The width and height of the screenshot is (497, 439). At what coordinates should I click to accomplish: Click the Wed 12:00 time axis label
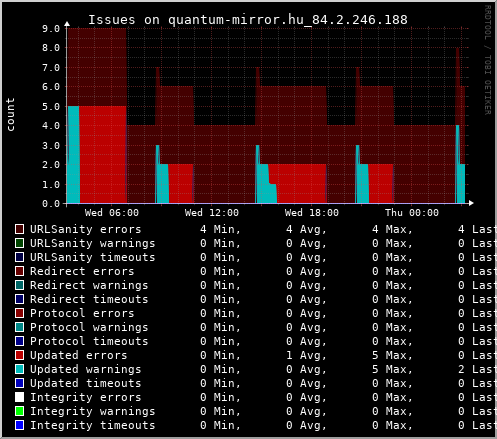212,213
